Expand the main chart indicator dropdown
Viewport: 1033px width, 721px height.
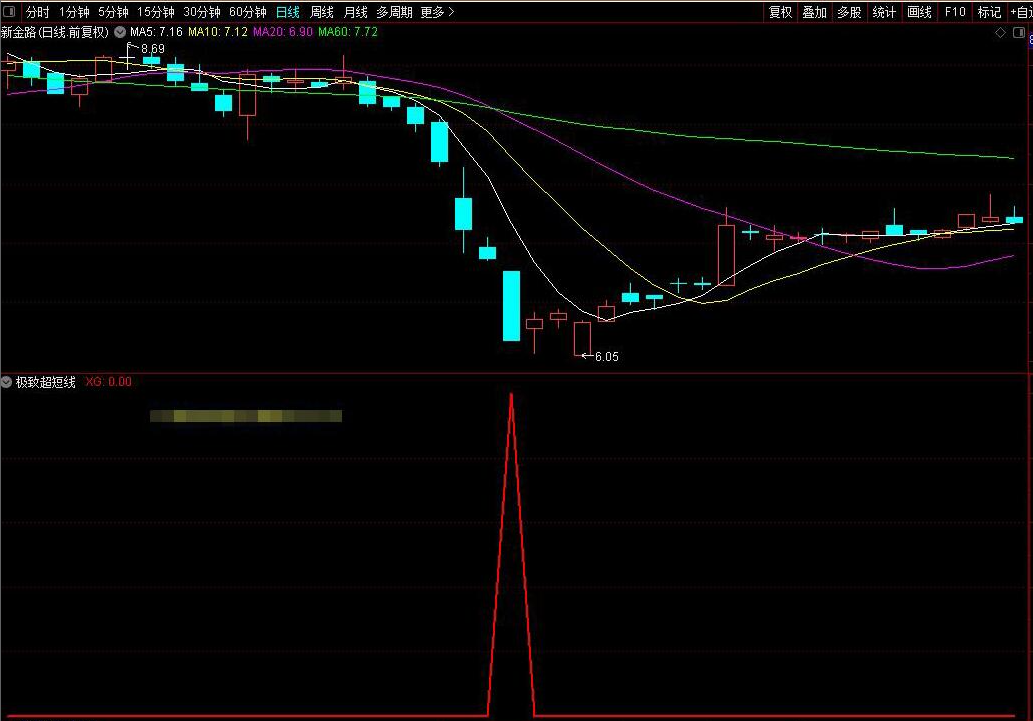pos(120,32)
